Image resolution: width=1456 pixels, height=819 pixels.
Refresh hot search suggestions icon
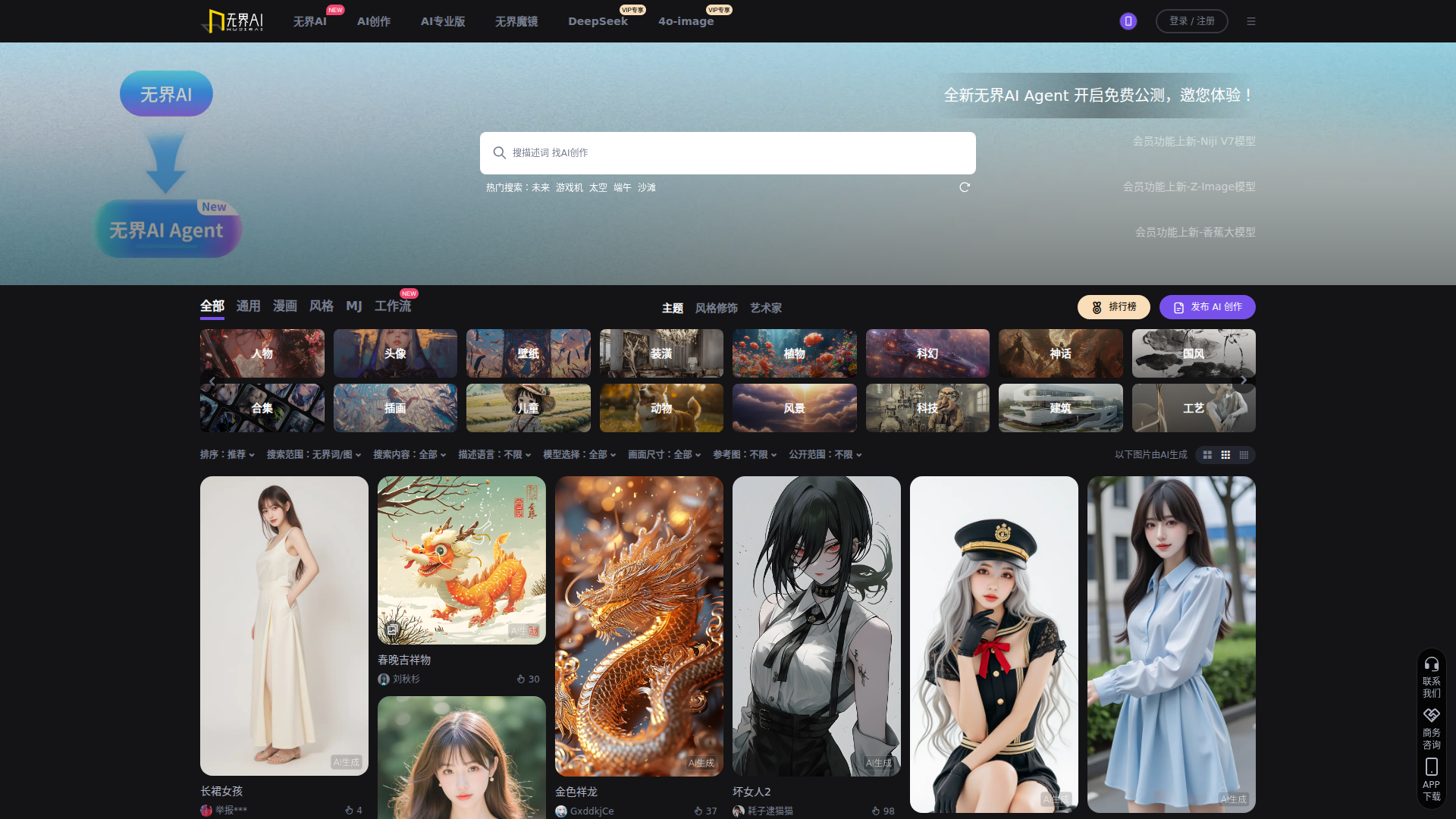click(965, 187)
